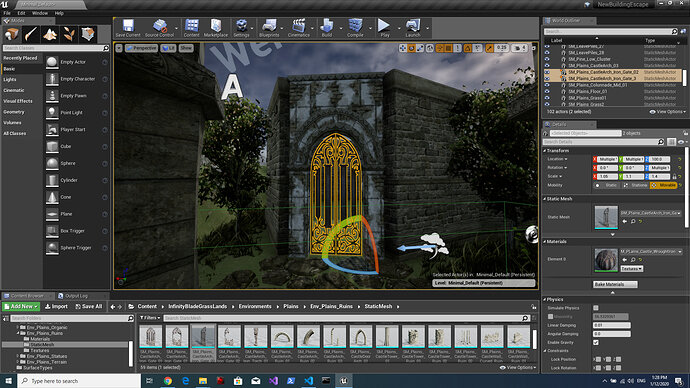Select the Landscape mode icon
The width and height of the screenshot is (690, 388).
(x=50, y=34)
